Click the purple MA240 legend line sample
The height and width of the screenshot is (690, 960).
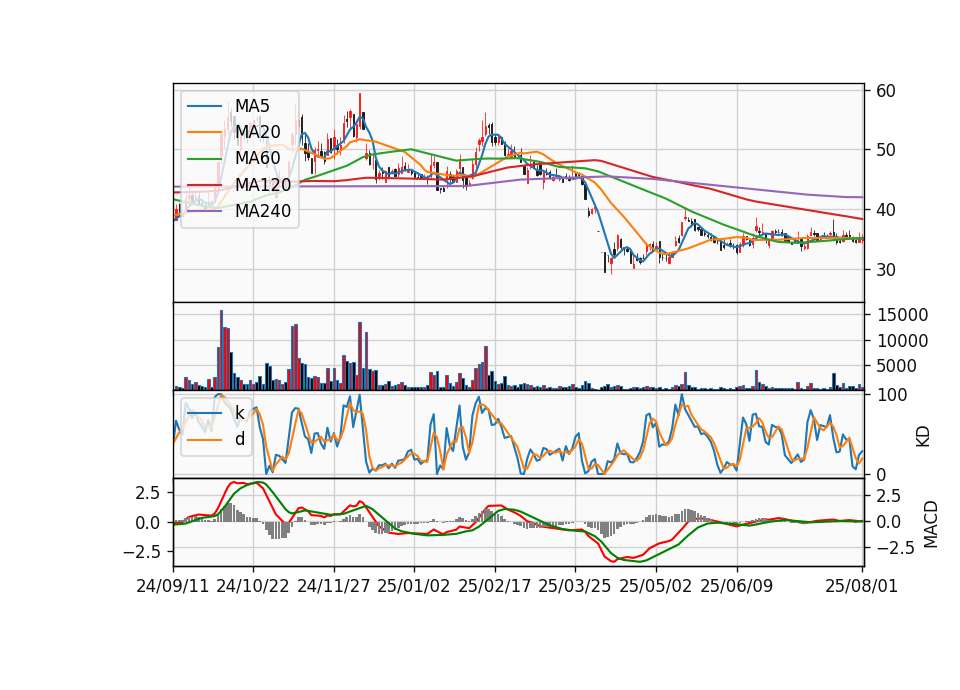pos(204,211)
